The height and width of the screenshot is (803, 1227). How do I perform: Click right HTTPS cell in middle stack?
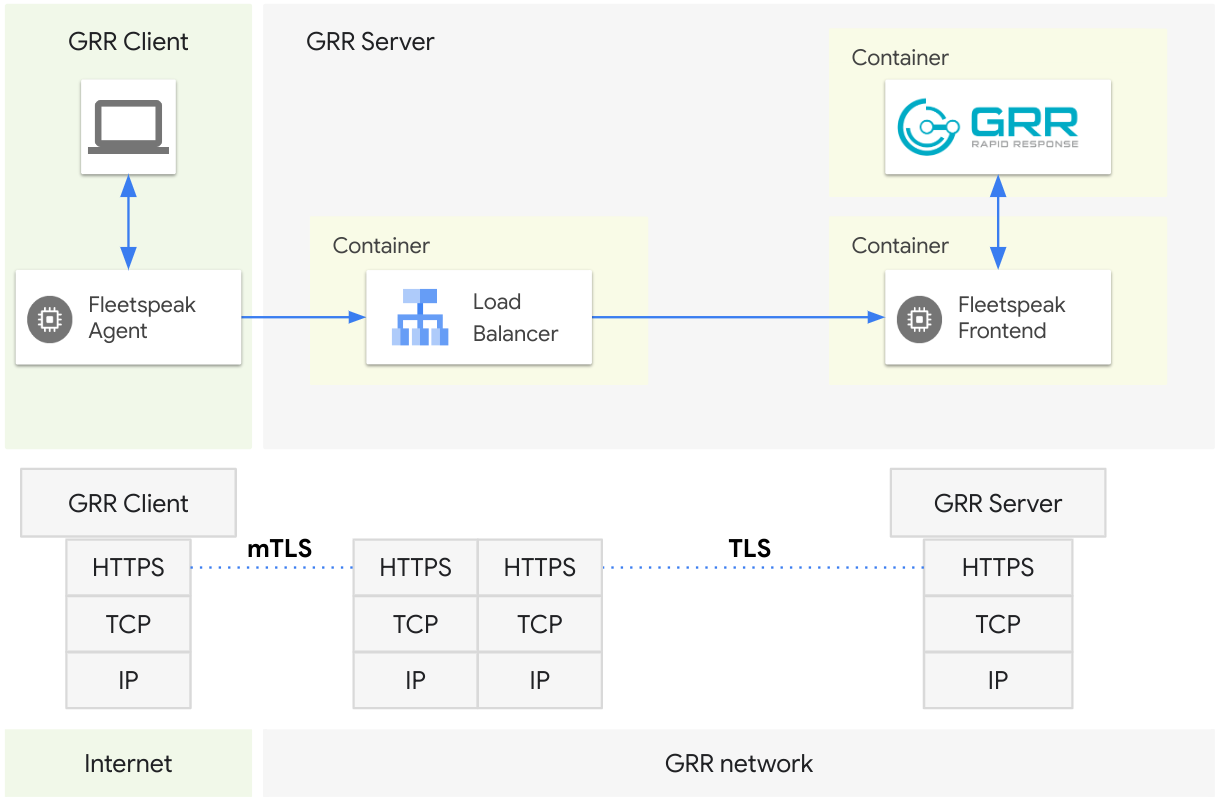(x=540, y=568)
